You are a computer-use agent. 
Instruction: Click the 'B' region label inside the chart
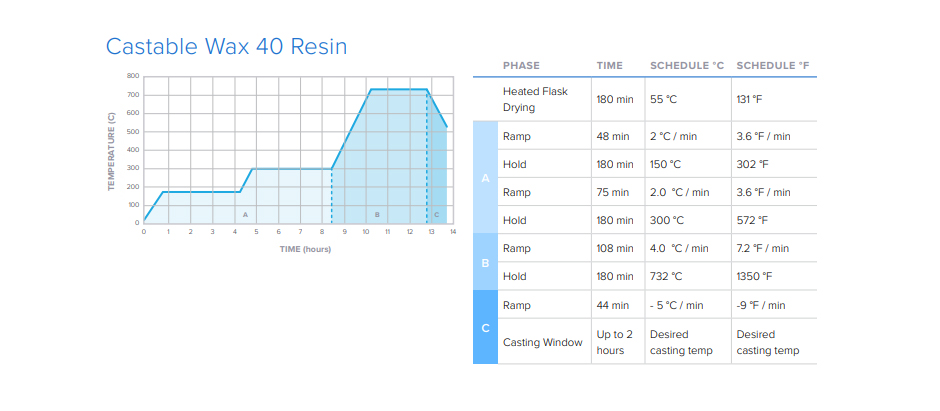click(377, 214)
